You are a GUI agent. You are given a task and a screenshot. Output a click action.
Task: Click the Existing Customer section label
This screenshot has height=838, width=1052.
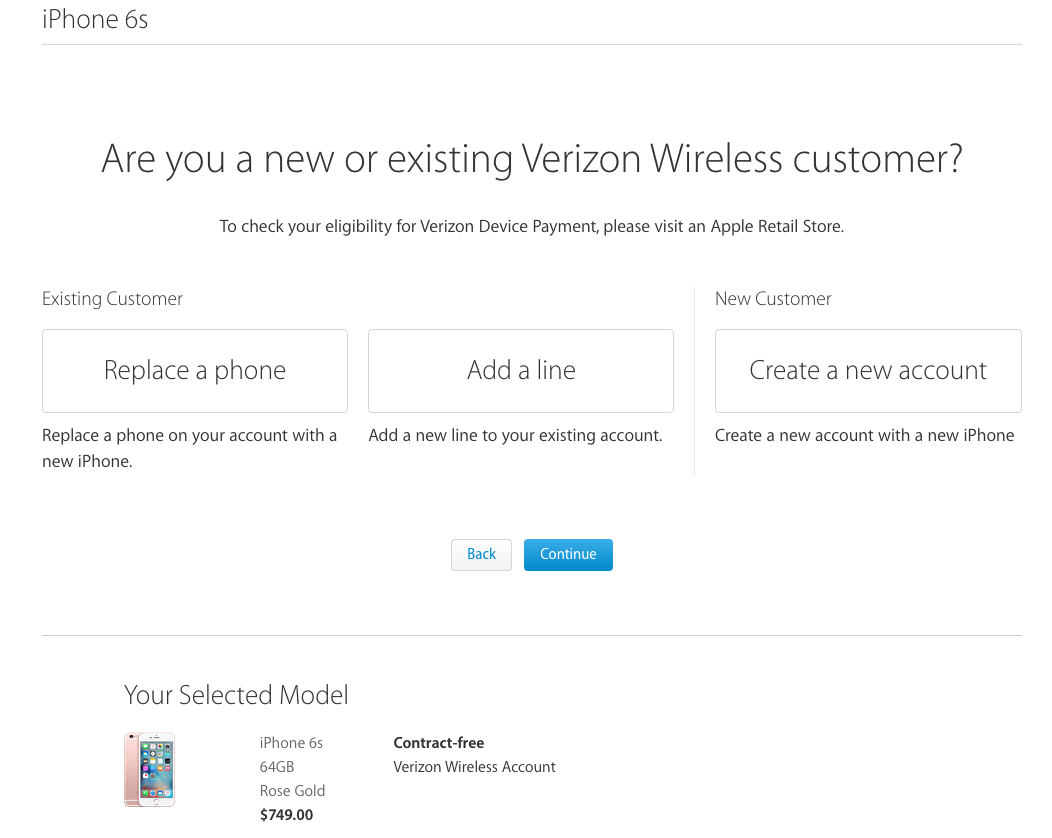112,299
